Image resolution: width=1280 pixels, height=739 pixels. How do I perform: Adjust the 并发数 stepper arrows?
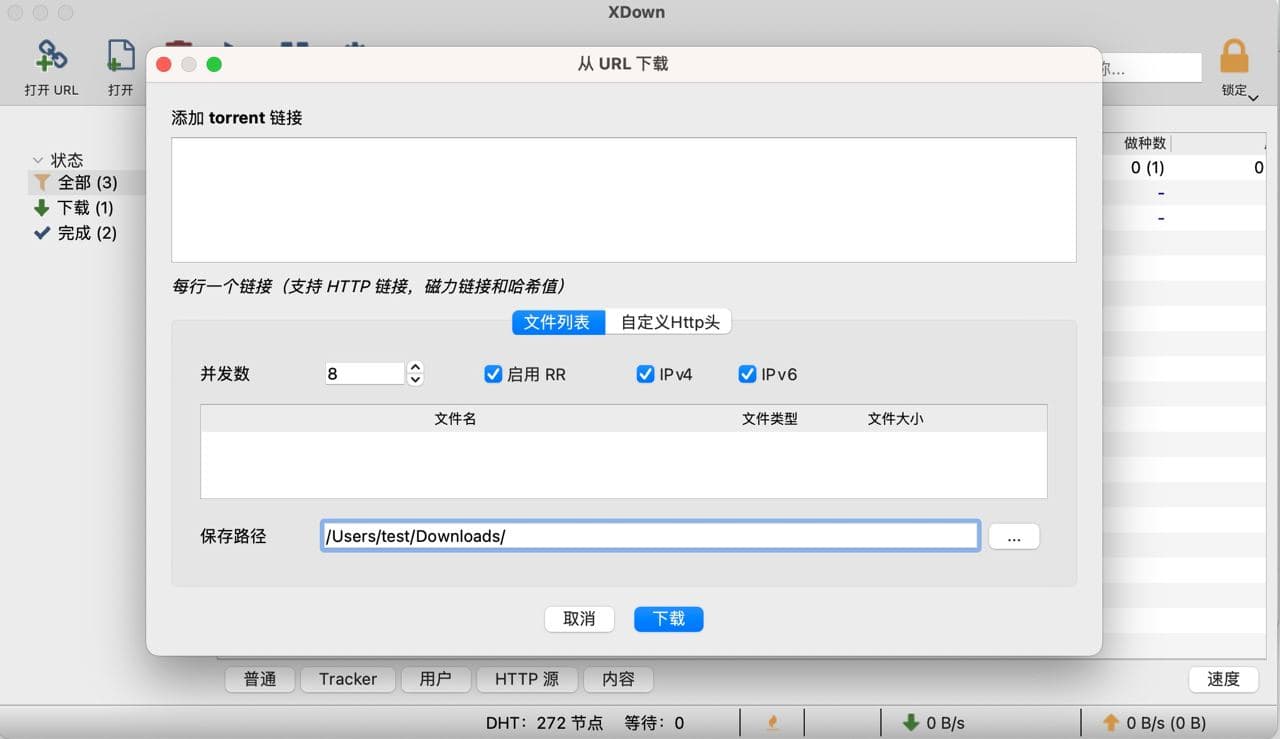[416, 374]
